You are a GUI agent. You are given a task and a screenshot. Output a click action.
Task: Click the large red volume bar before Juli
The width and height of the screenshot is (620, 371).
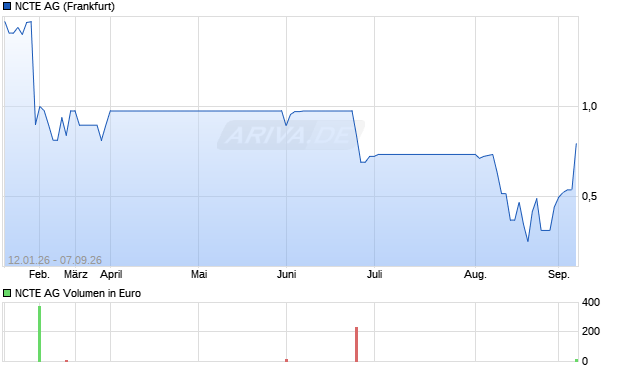(356, 344)
